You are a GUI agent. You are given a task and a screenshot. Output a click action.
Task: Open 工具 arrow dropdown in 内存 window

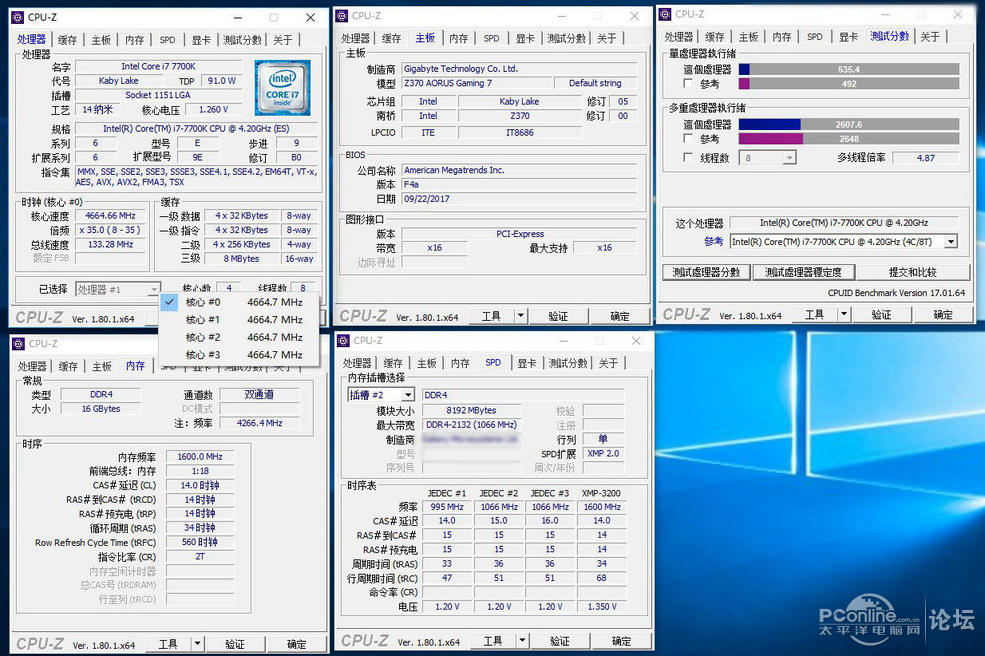pos(197,643)
